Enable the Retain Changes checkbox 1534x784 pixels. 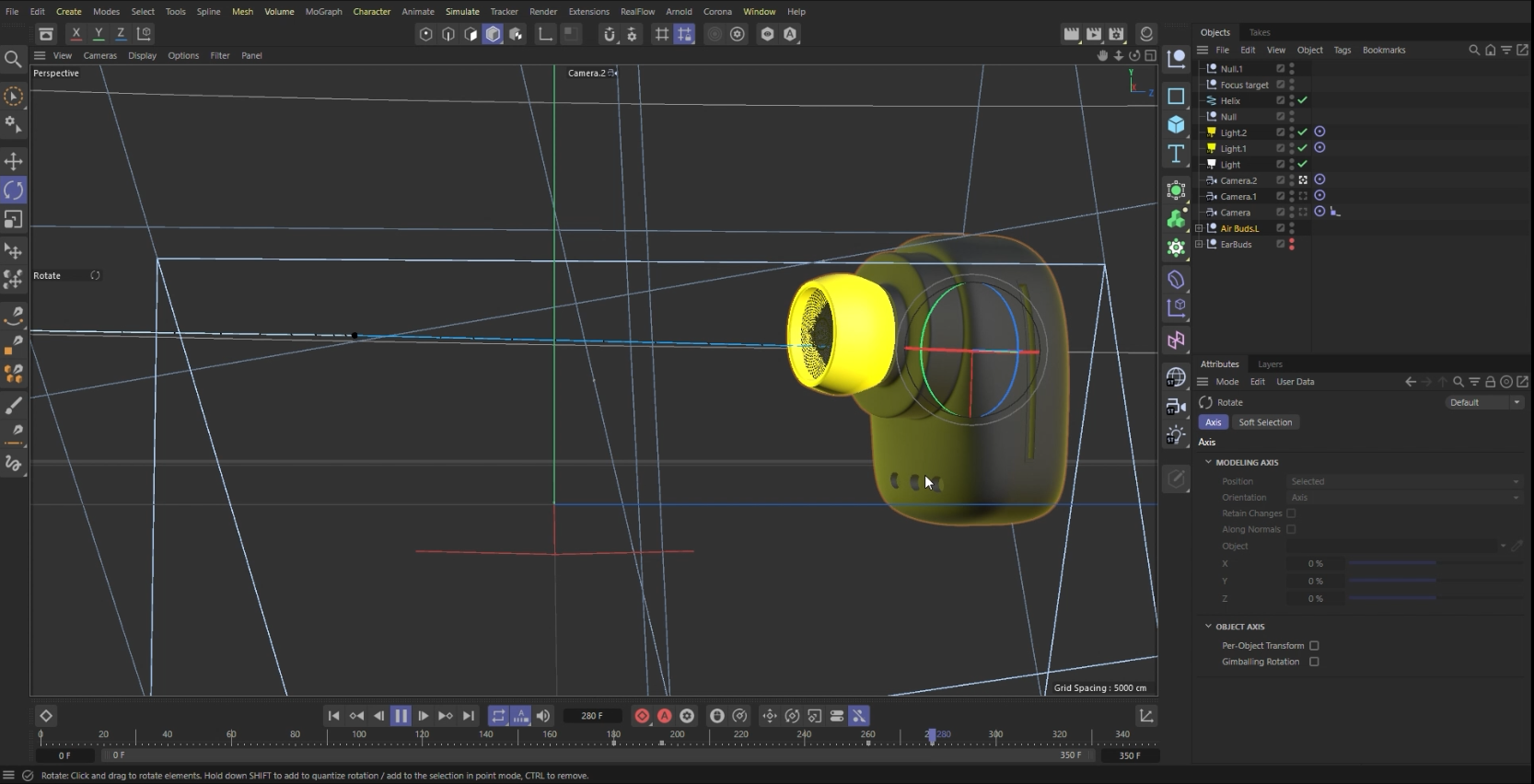pos(1291,513)
